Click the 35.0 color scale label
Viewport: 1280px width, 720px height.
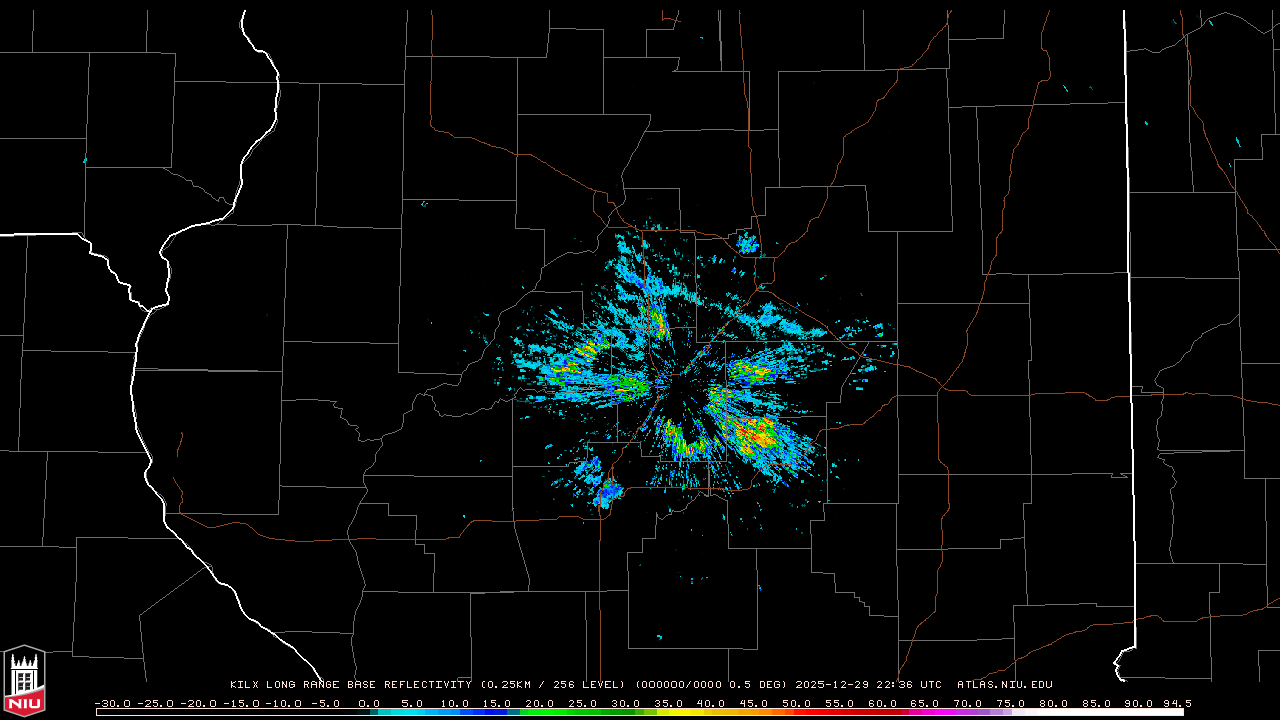(x=668, y=703)
